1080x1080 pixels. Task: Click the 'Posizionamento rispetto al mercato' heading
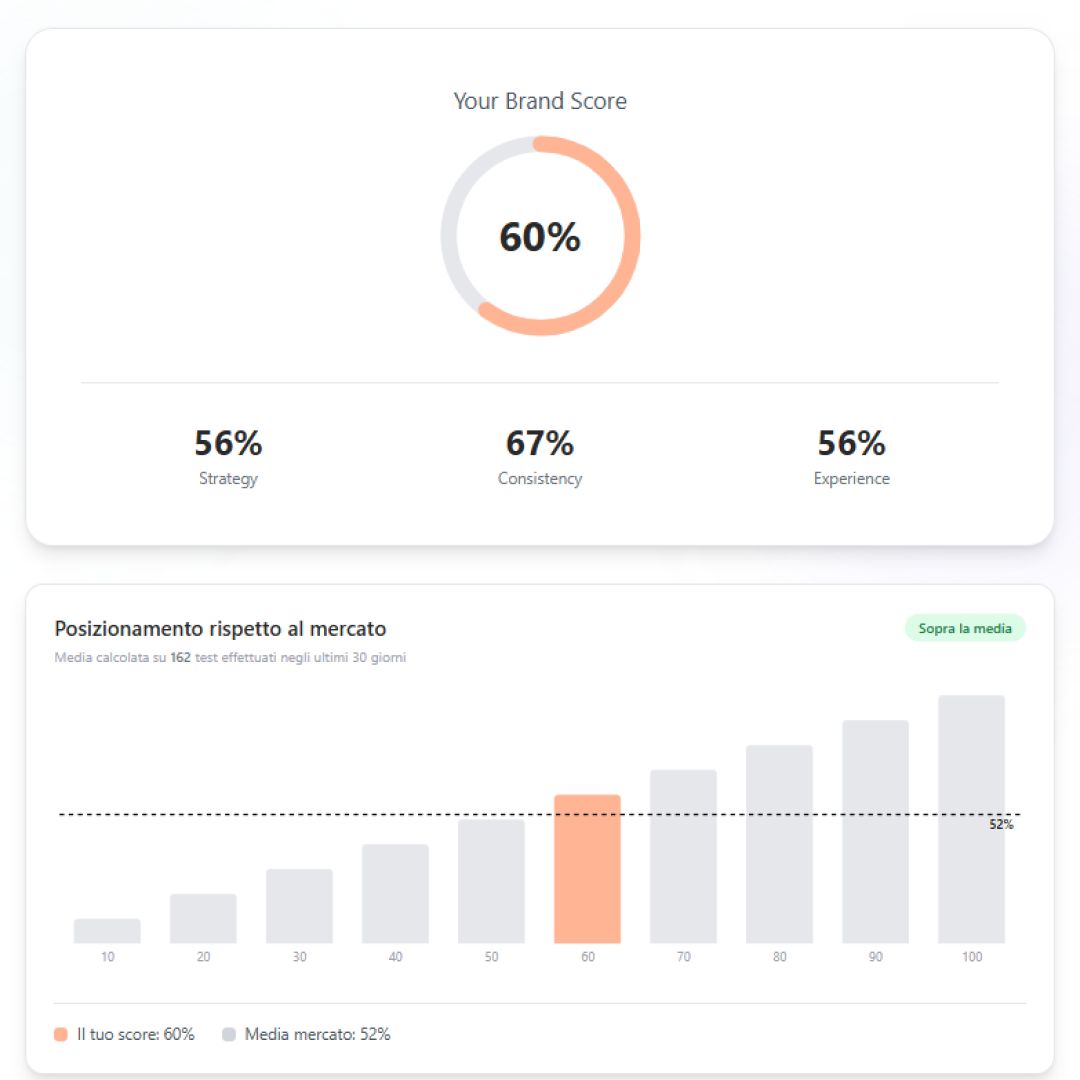click(x=220, y=629)
